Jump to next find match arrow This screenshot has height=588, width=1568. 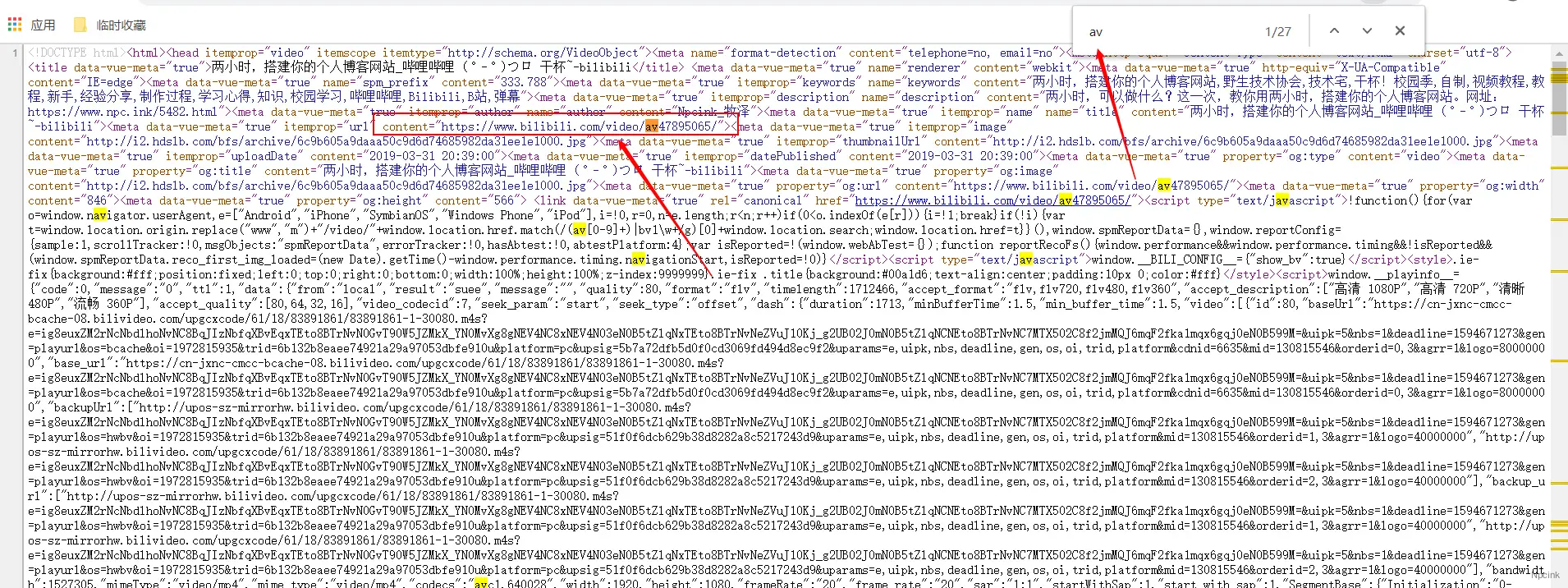tap(1367, 30)
